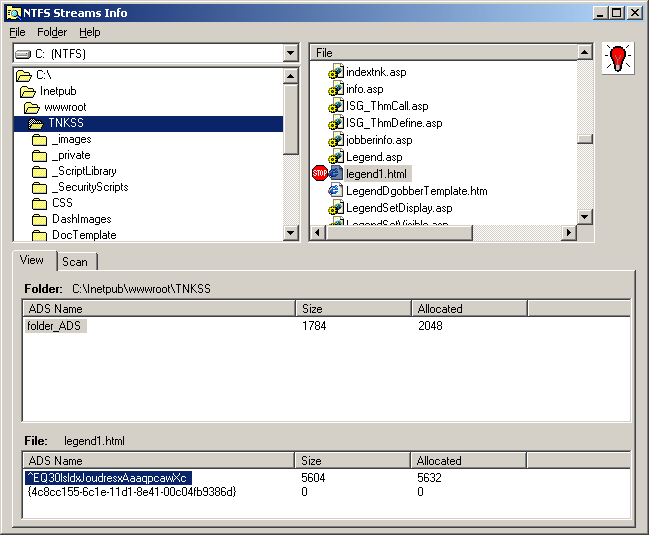Minimize the NTFS Streams Info window

pyautogui.click(x=600, y=13)
